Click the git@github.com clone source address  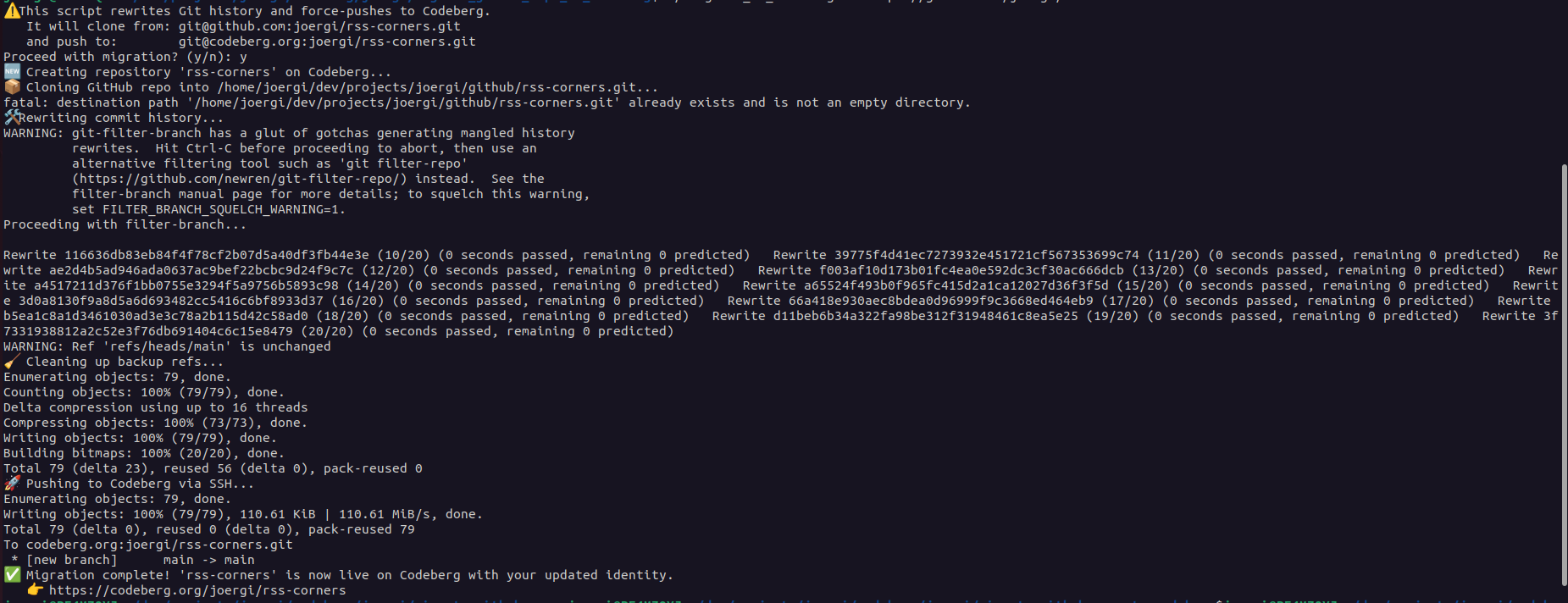tap(319, 26)
